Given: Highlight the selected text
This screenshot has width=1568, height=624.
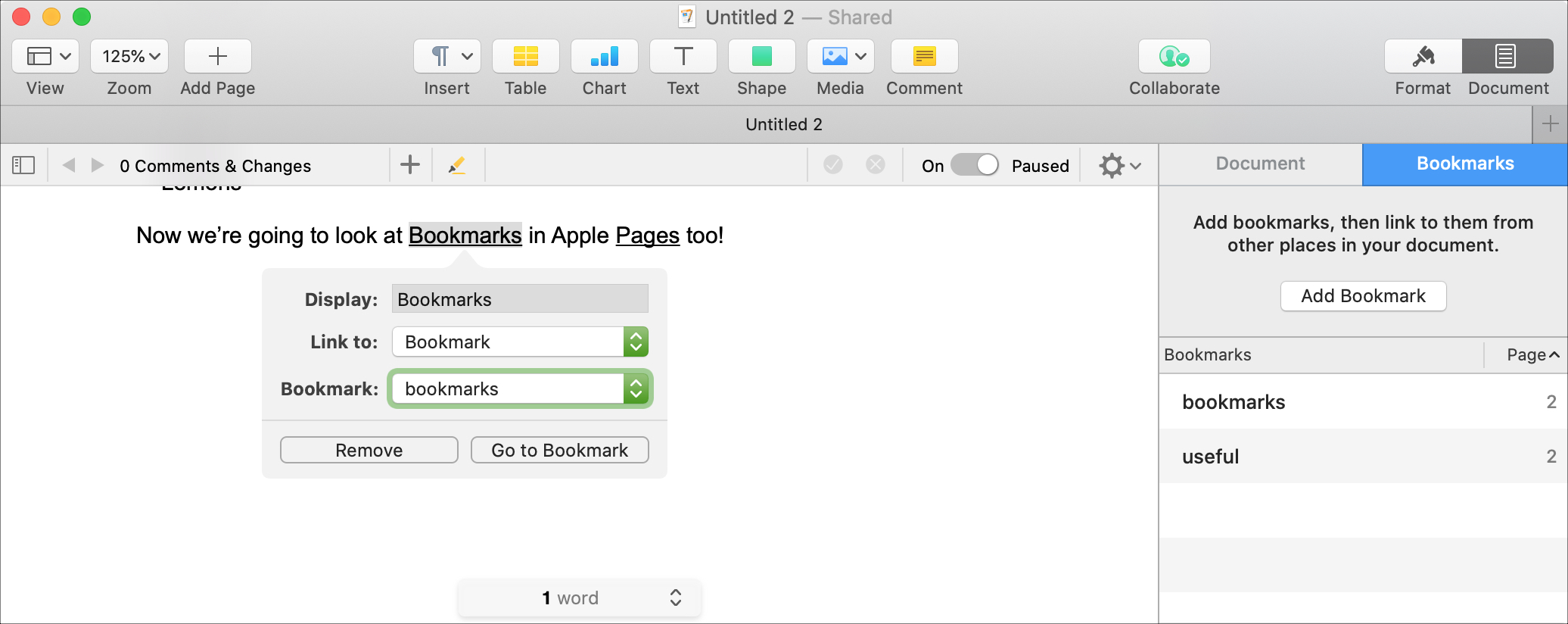Looking at the screenshot, I should click(457, 165).
